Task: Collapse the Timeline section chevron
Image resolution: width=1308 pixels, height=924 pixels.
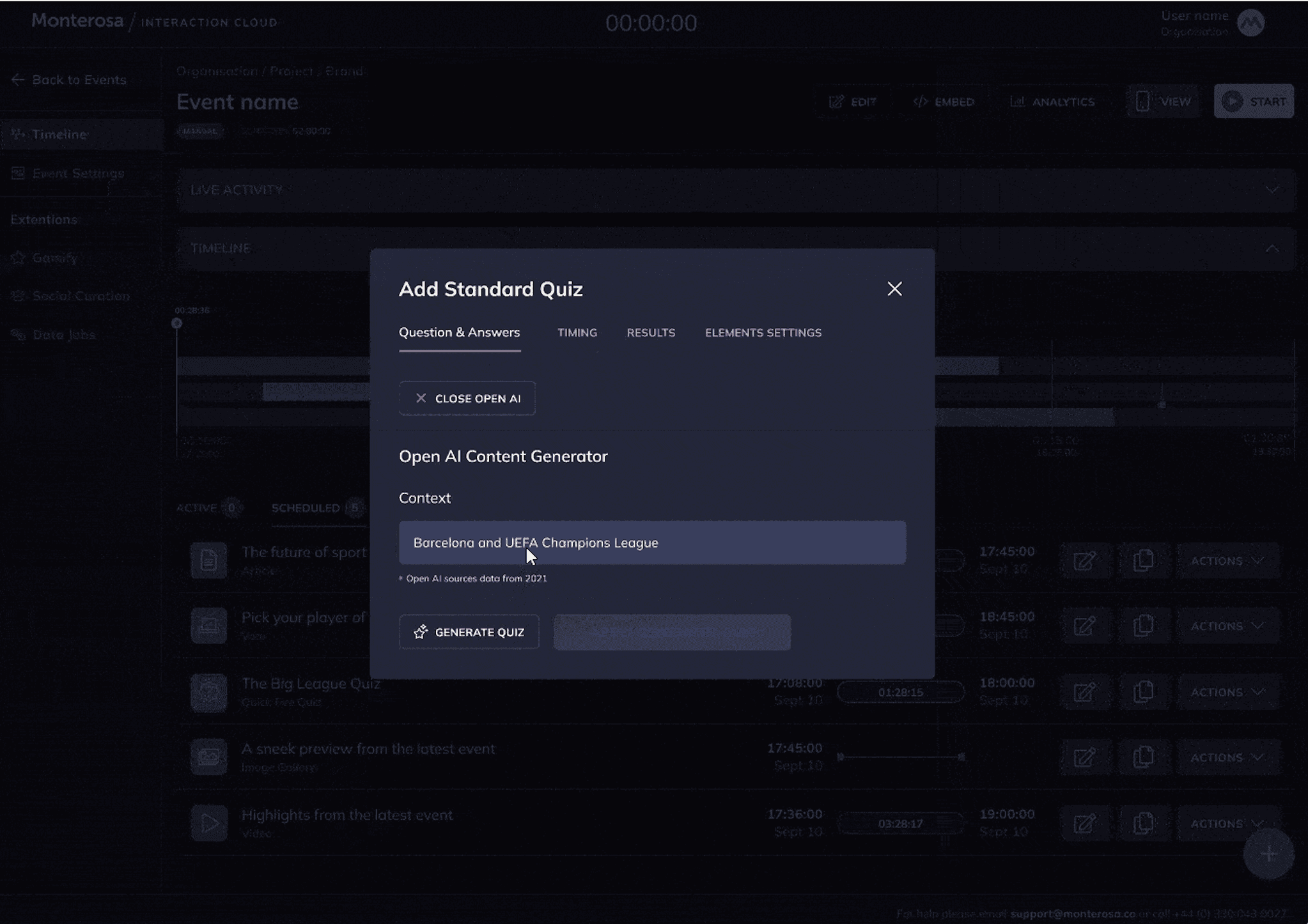Action: [x=1272, y=249]
